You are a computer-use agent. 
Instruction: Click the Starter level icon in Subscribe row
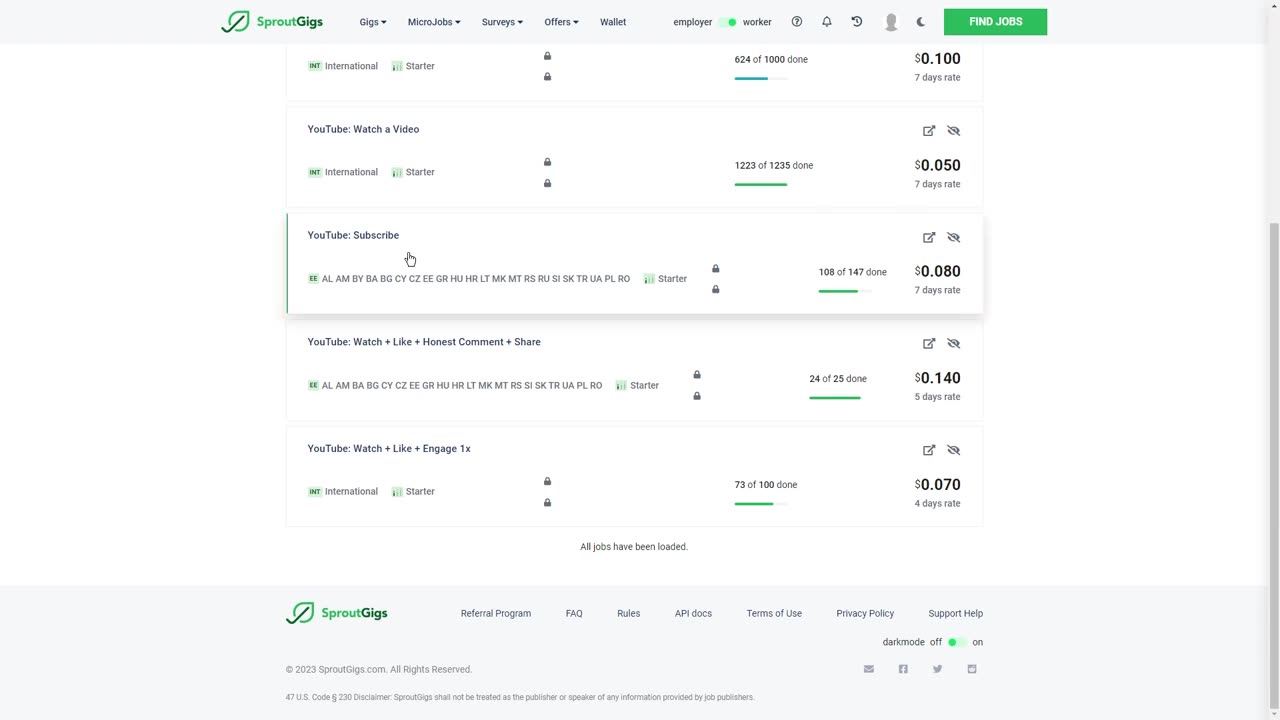point(649,279)
